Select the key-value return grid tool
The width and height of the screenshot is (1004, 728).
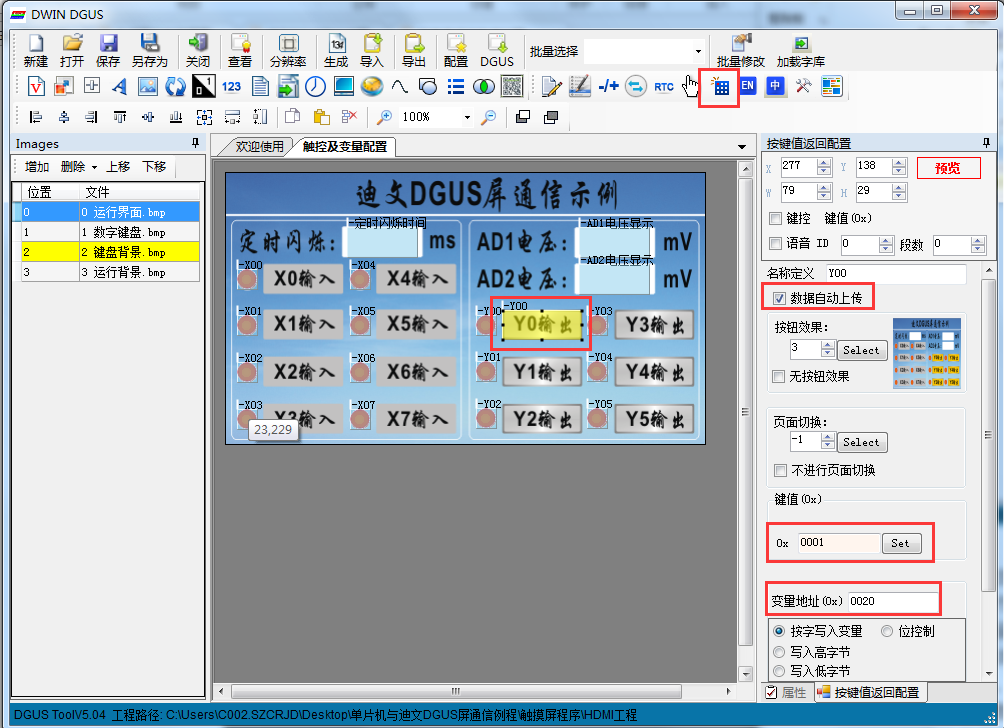tap(720, 87)
